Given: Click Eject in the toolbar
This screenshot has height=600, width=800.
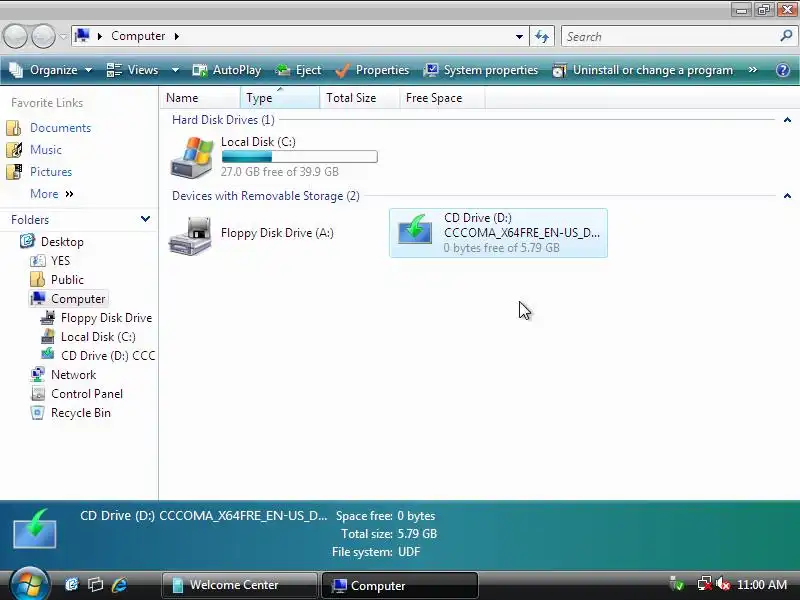Looking at the screenshot, I should click(298, 70).
